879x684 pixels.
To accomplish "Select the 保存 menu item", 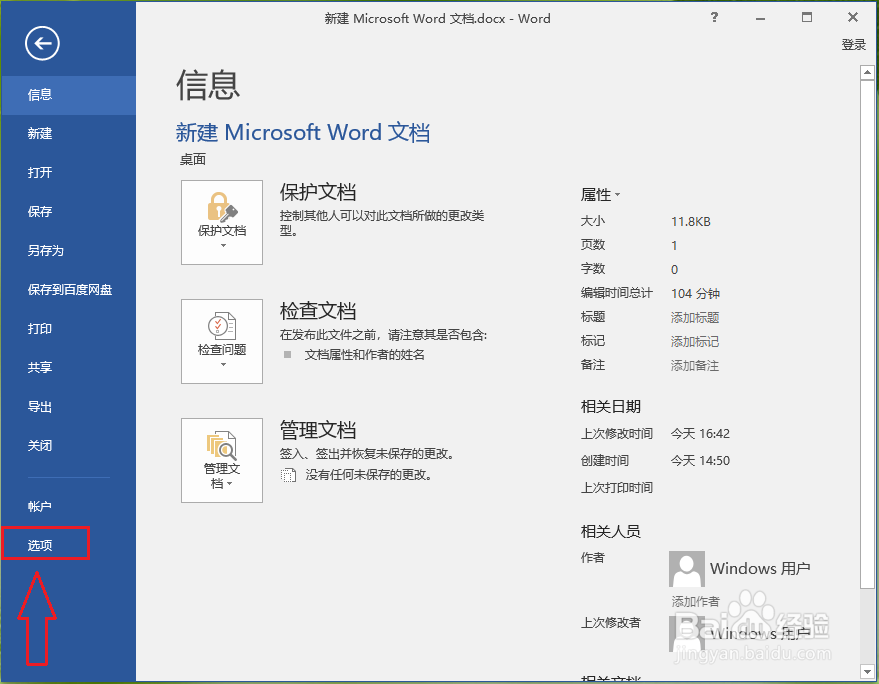I will click(x=68, y=211).
